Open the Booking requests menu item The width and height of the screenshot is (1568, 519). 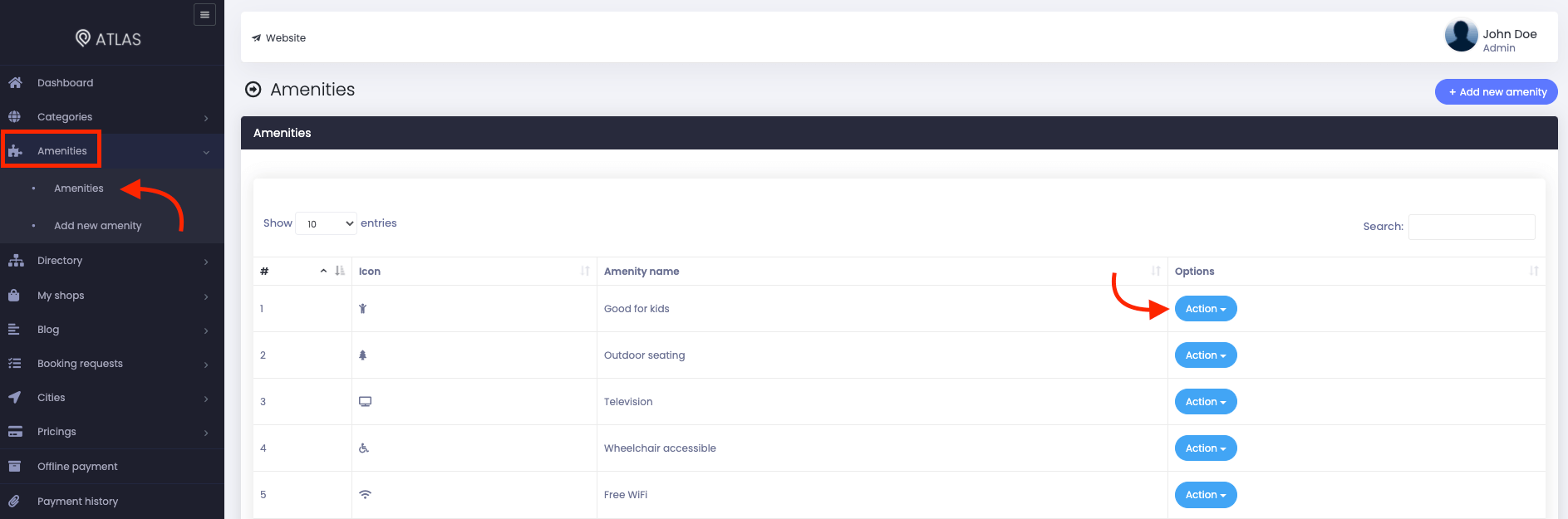112,363
